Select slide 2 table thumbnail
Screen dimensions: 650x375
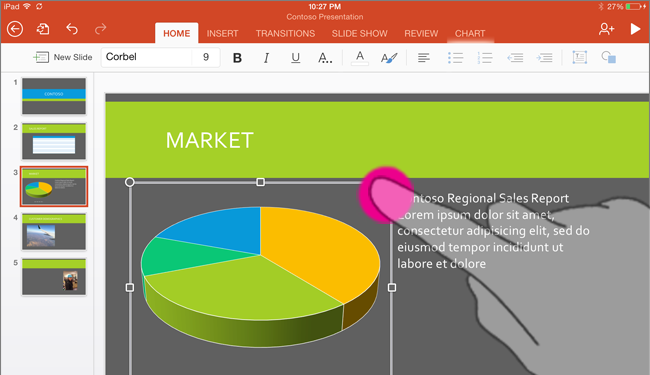[54, 141]
